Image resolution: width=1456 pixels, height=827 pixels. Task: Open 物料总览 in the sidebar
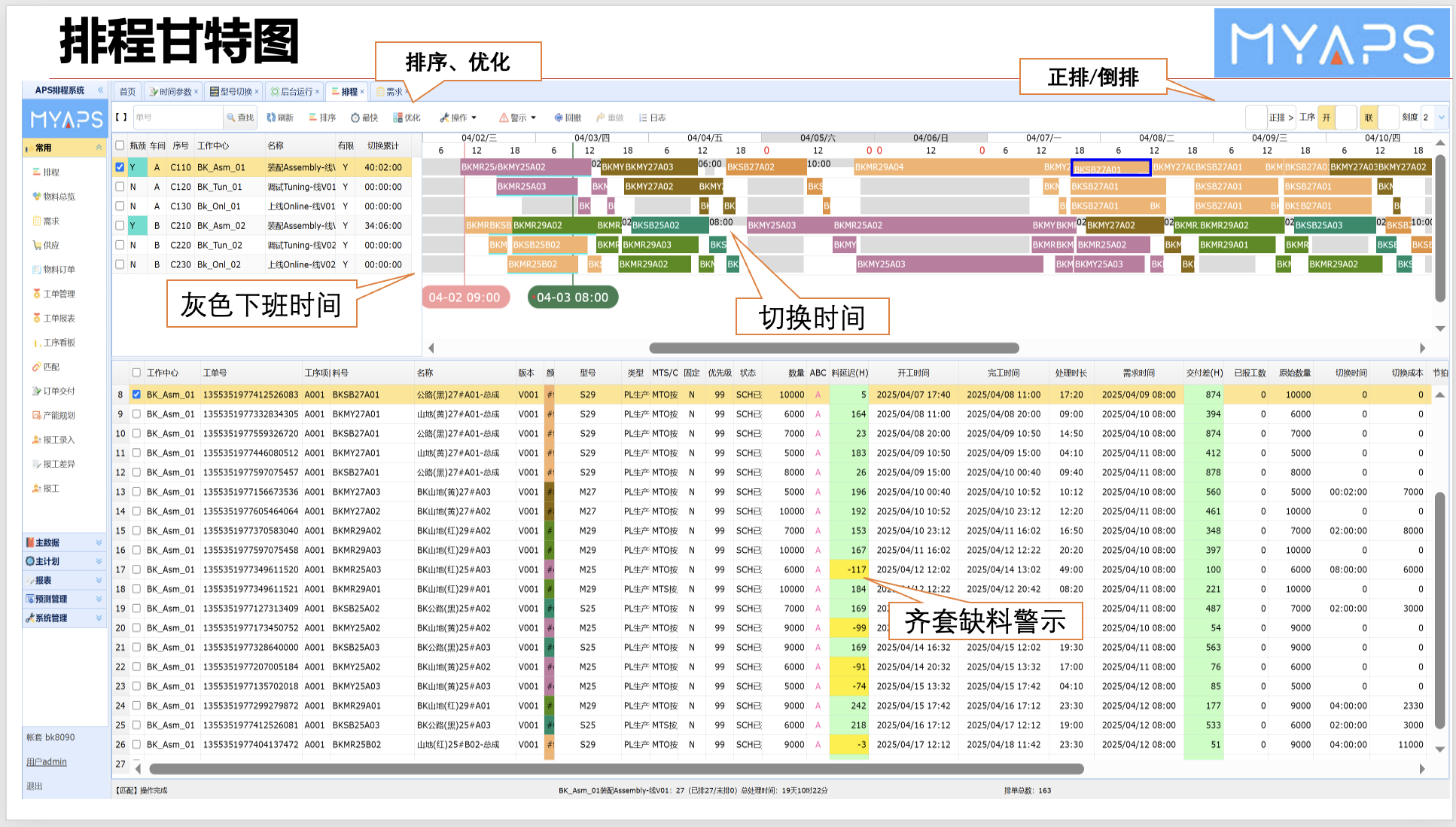pyautogui.click(x=59, y=197)
